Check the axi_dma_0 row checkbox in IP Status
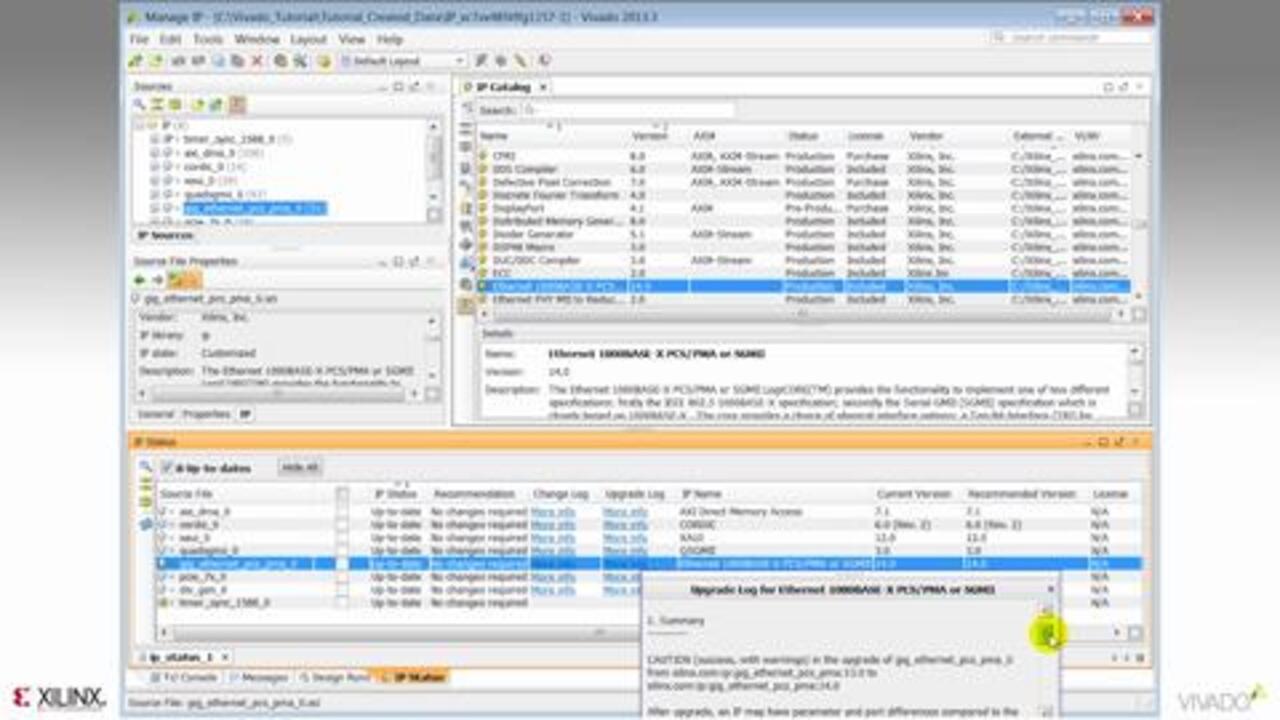Screen dimensions: 1280x720 [343, 512]
